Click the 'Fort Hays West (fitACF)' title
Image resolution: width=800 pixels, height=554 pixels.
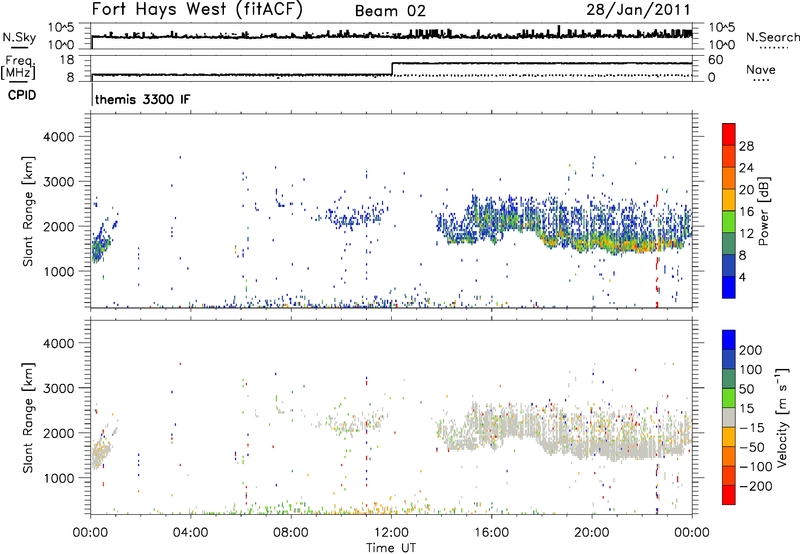[x=197, y=10]
